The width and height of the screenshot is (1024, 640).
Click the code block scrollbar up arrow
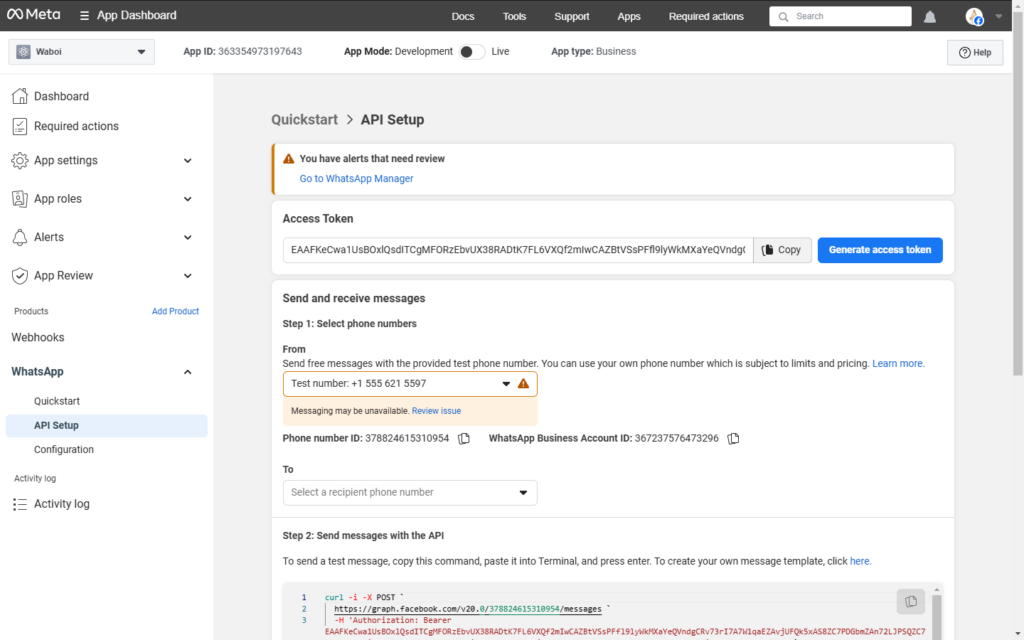pyautogui.click(x=936, y=590)
